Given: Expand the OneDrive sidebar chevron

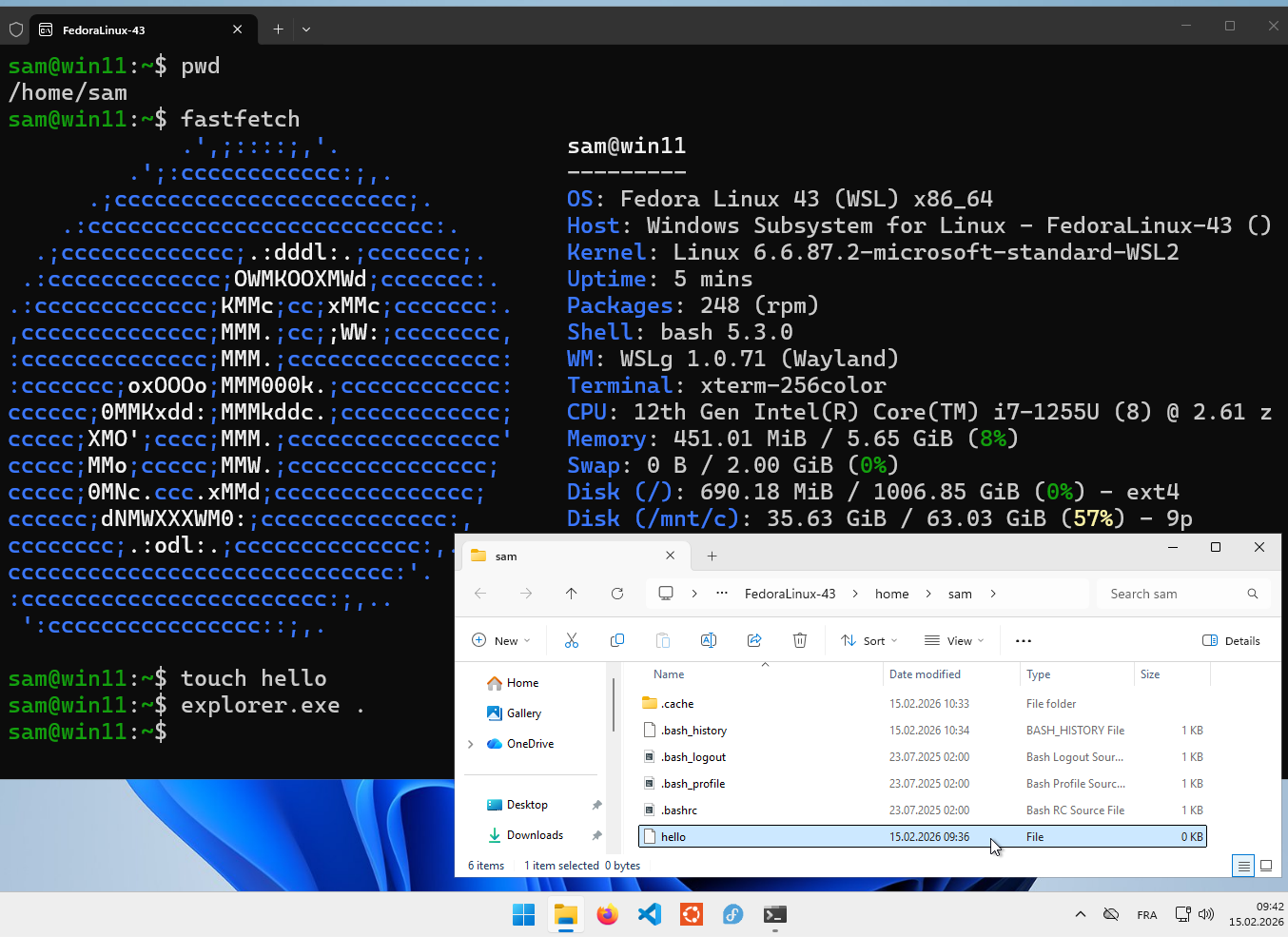Looking at the screenshot, I should [469, 743].
